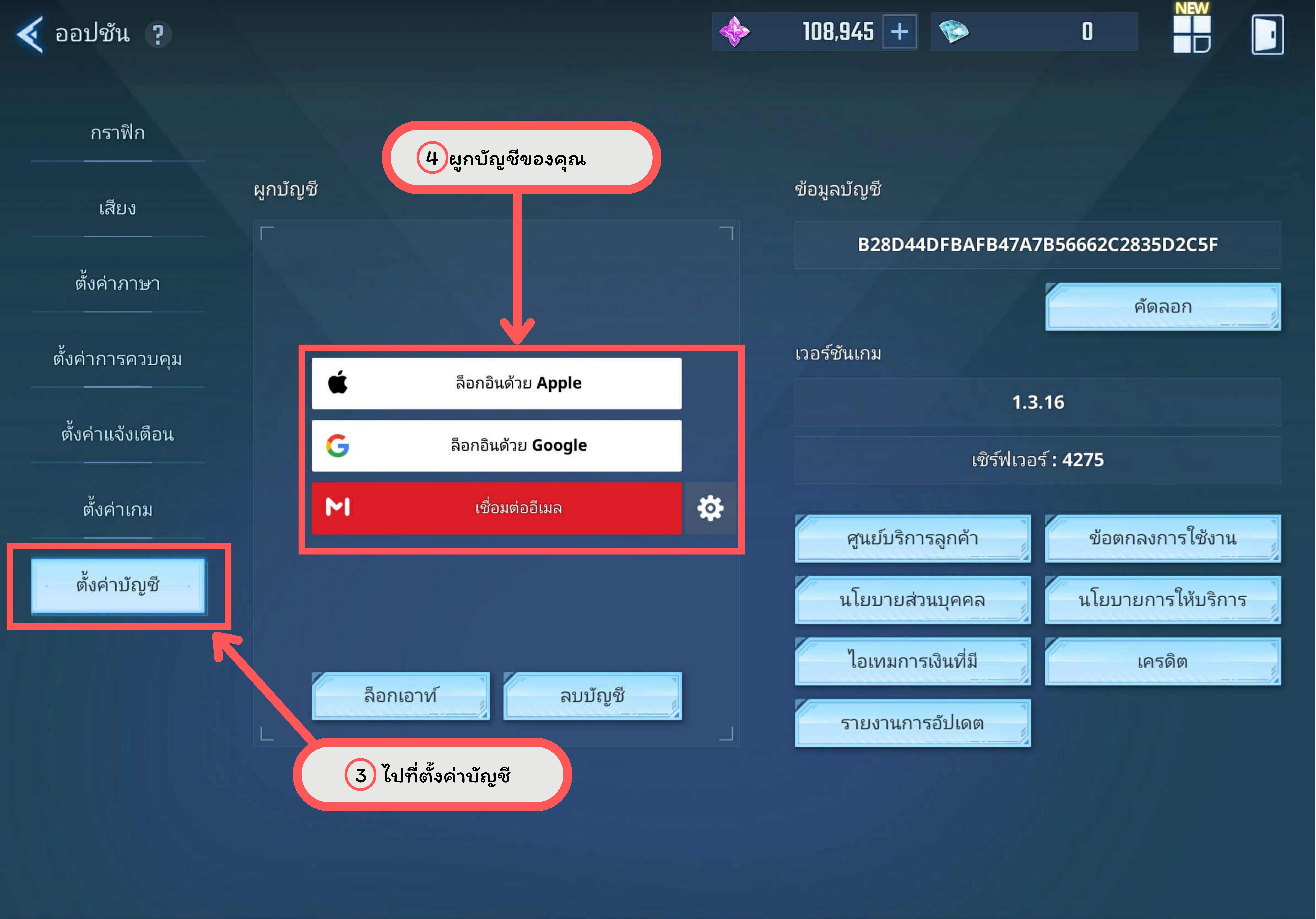Open the ตั้งค่าการควบคุม tab
Viewport: 1316px width, 919px height.
[117, 359]
